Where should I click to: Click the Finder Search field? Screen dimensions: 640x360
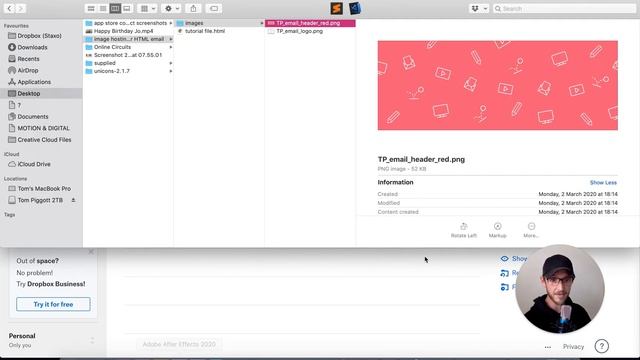(564, 8)
